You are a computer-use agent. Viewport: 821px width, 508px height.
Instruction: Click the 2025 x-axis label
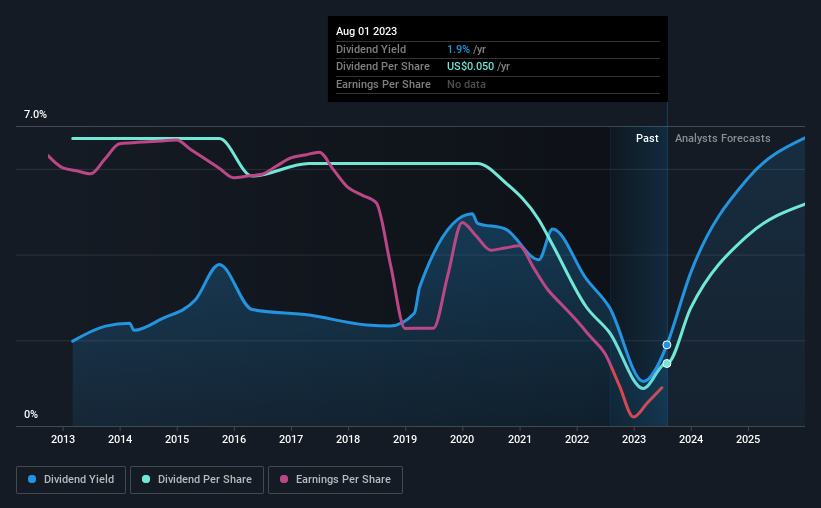pos(748,439)
